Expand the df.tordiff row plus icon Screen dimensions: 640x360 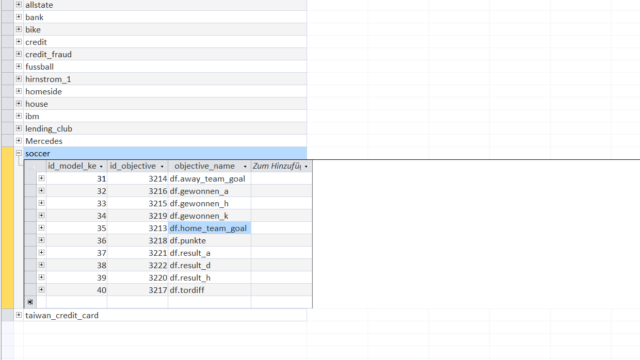click(42, 289)
